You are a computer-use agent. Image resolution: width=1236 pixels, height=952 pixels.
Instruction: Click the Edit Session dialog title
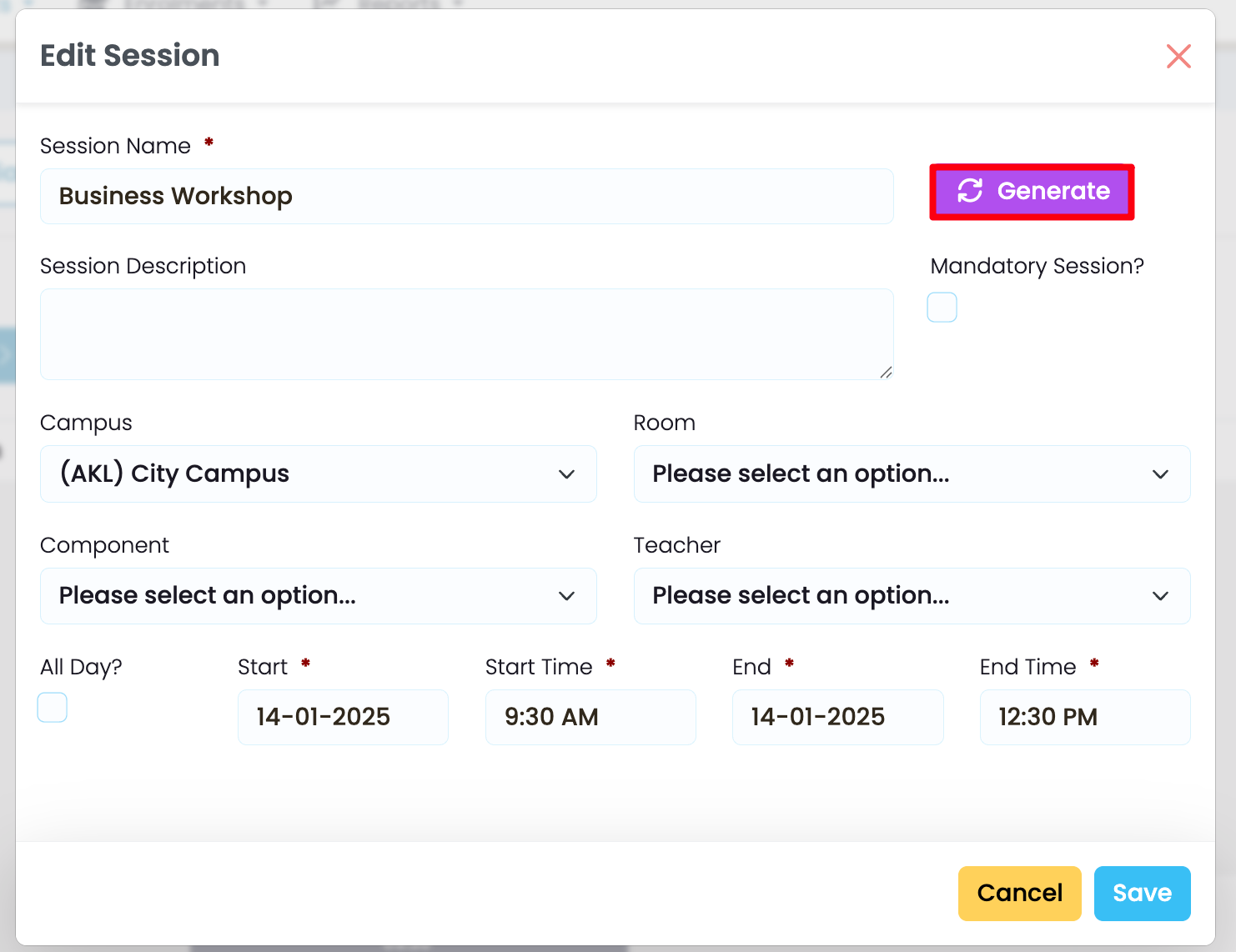130,56
